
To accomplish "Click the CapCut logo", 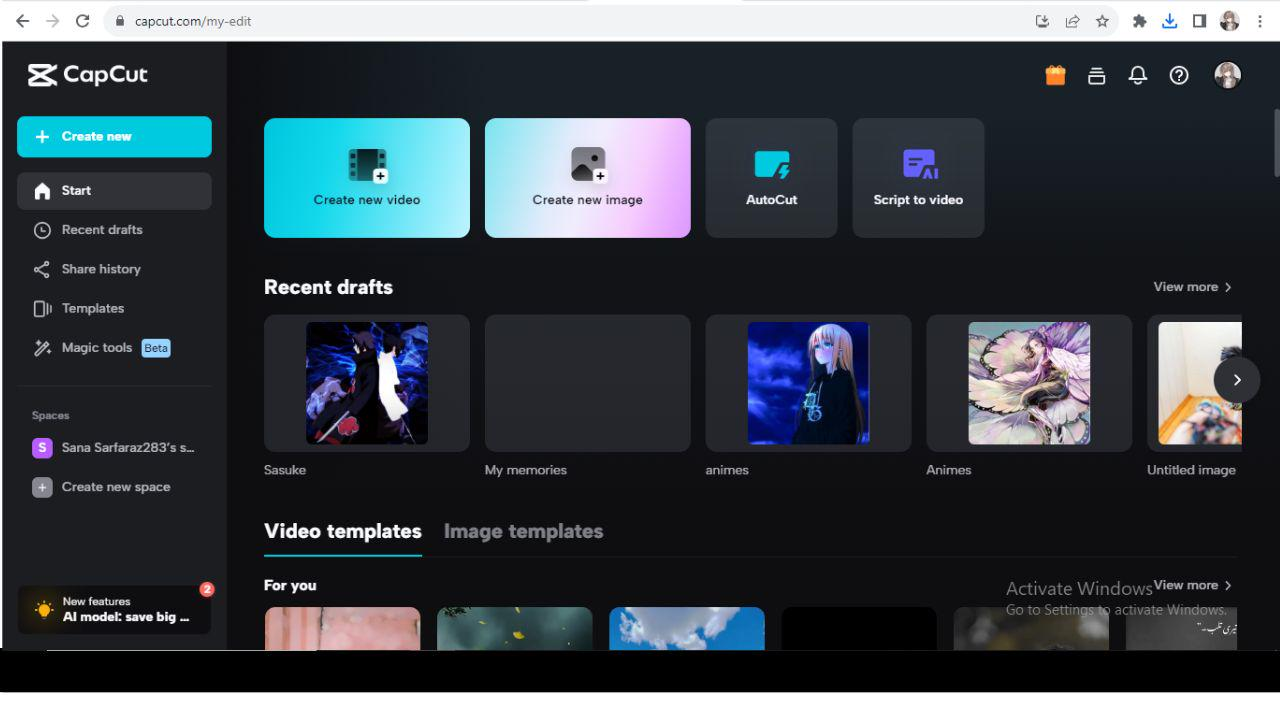I will point(88,75).
